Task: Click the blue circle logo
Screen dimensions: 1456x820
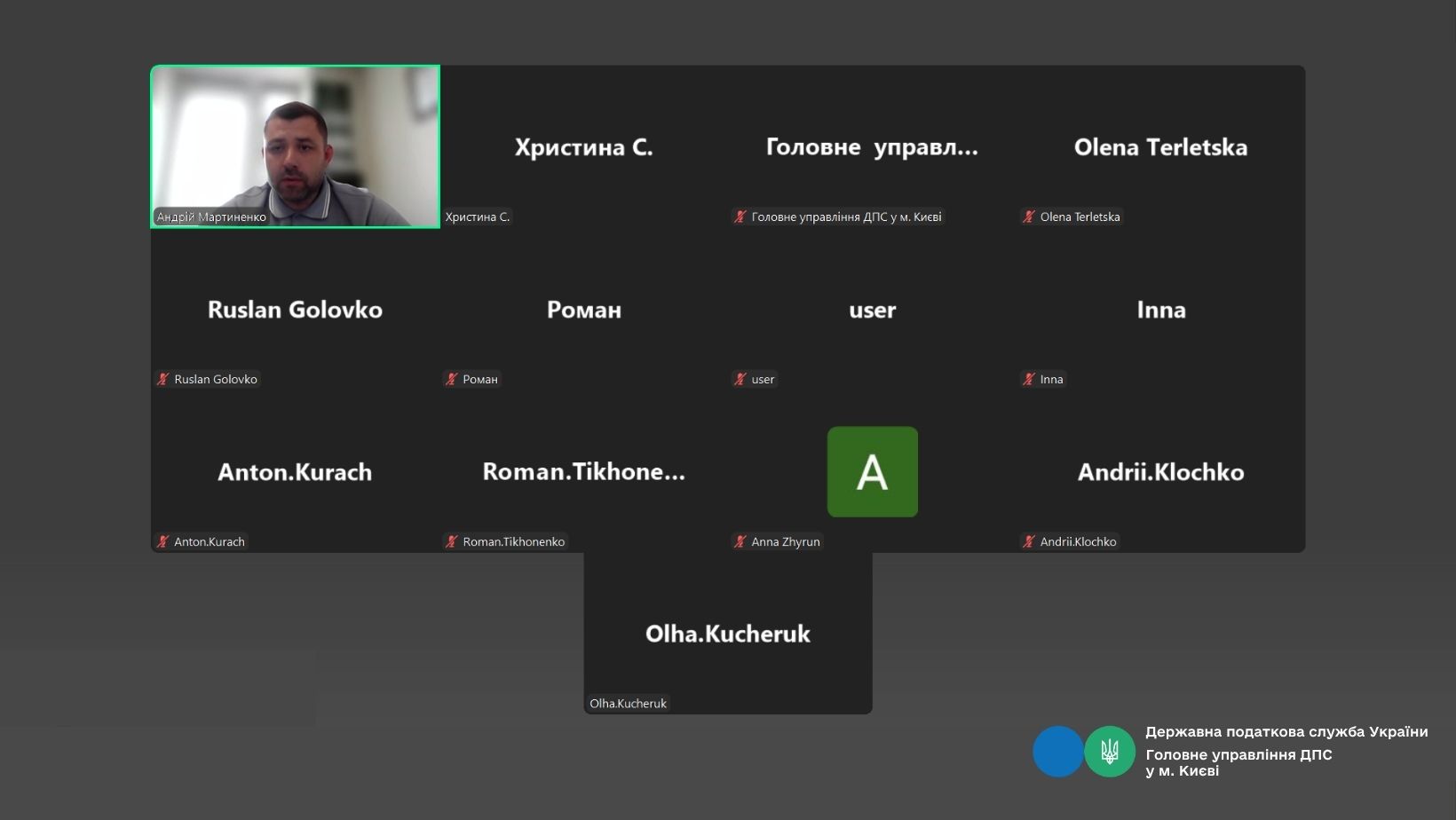Action: click(1058, 752)
